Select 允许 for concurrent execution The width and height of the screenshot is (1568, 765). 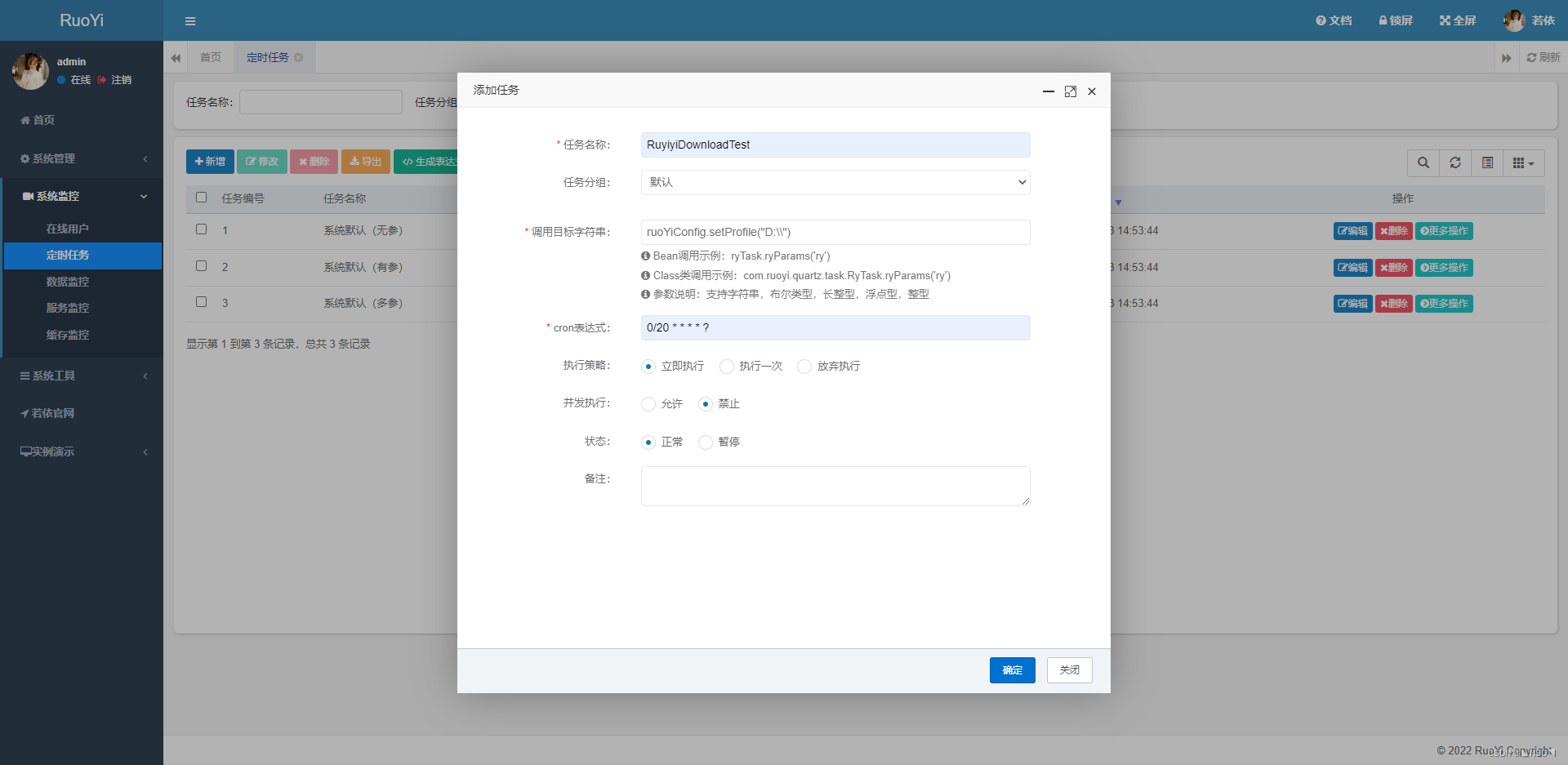click(x=648, y=404)
